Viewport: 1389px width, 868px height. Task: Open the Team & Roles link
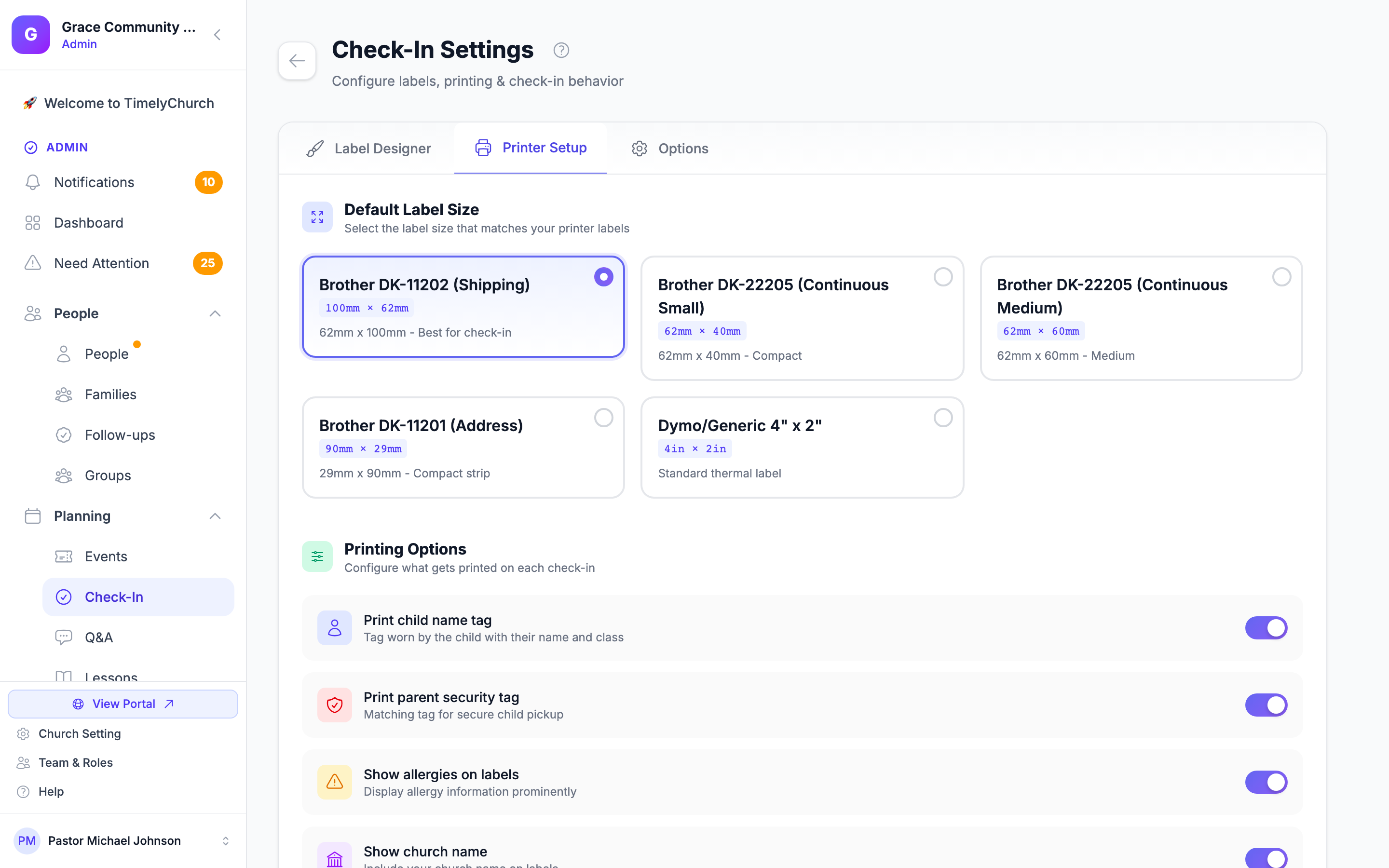pos(75,762)
